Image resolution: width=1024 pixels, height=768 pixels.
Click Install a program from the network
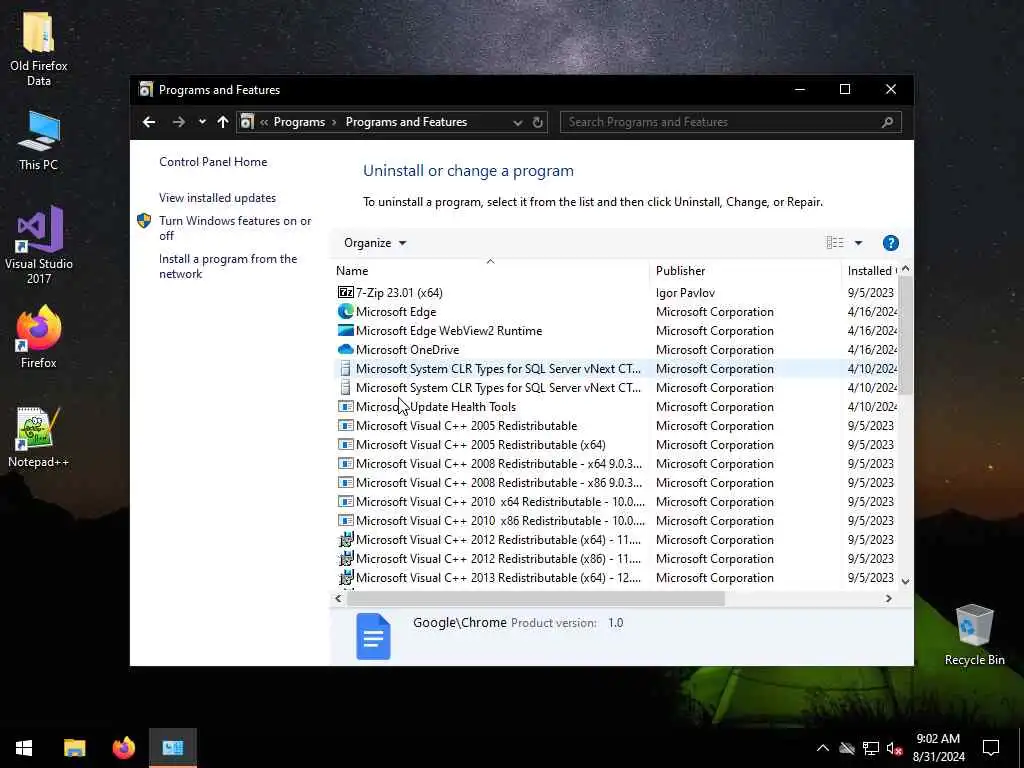228,266
